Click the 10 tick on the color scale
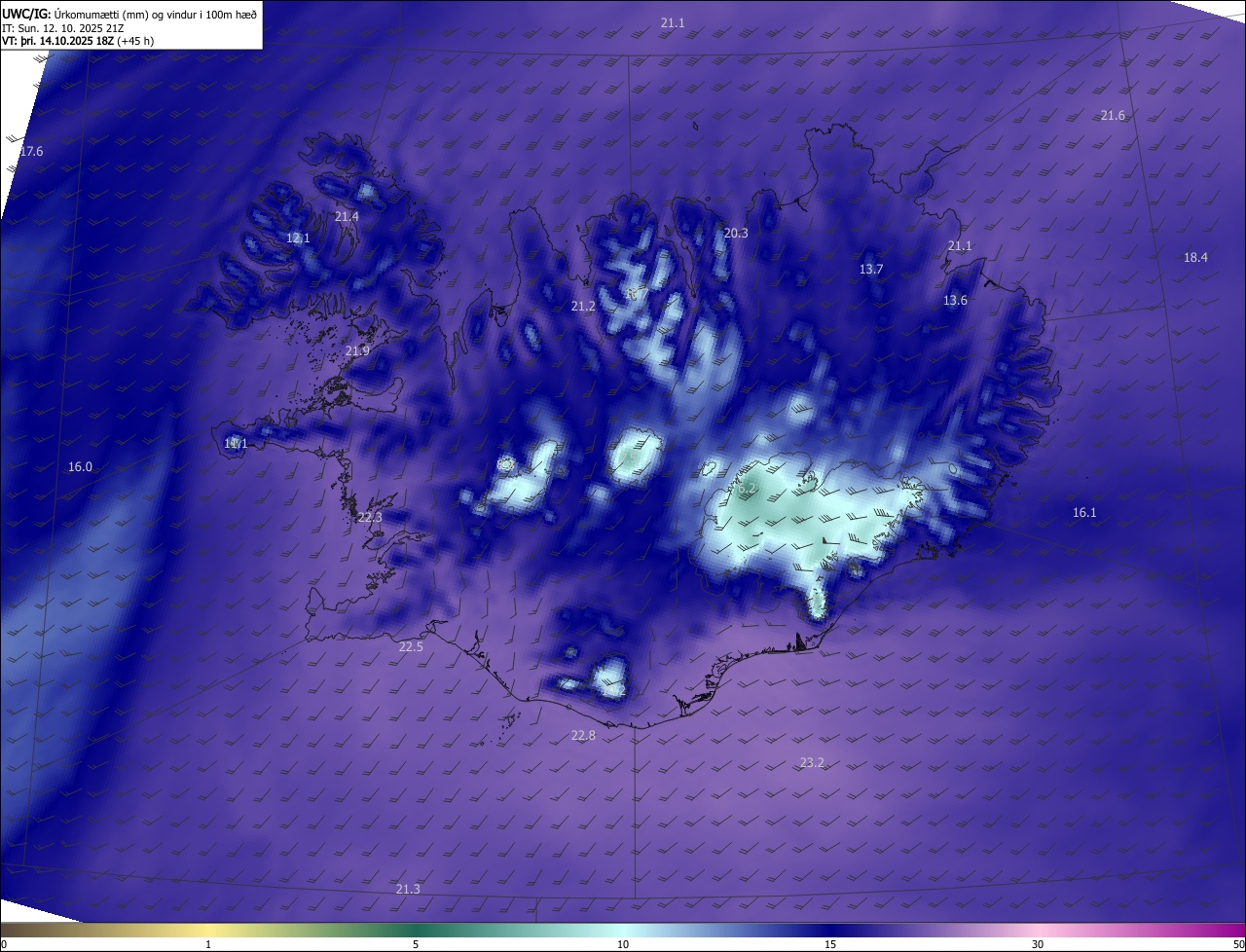 pyautogui.click(x=623, y=945)
